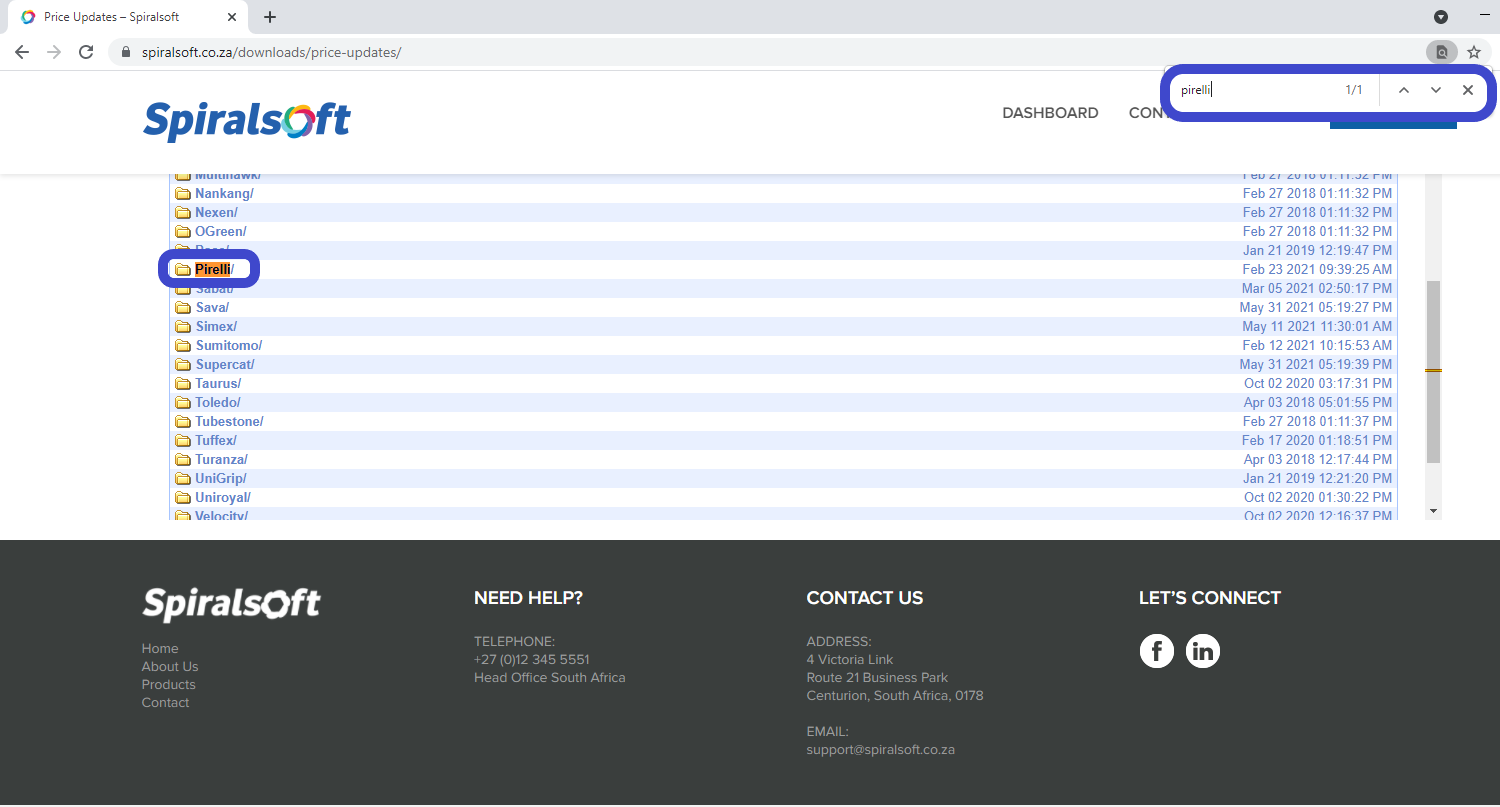Close the Price Updates tab
Screen dimensions: 1500x807
click(231, 17)
